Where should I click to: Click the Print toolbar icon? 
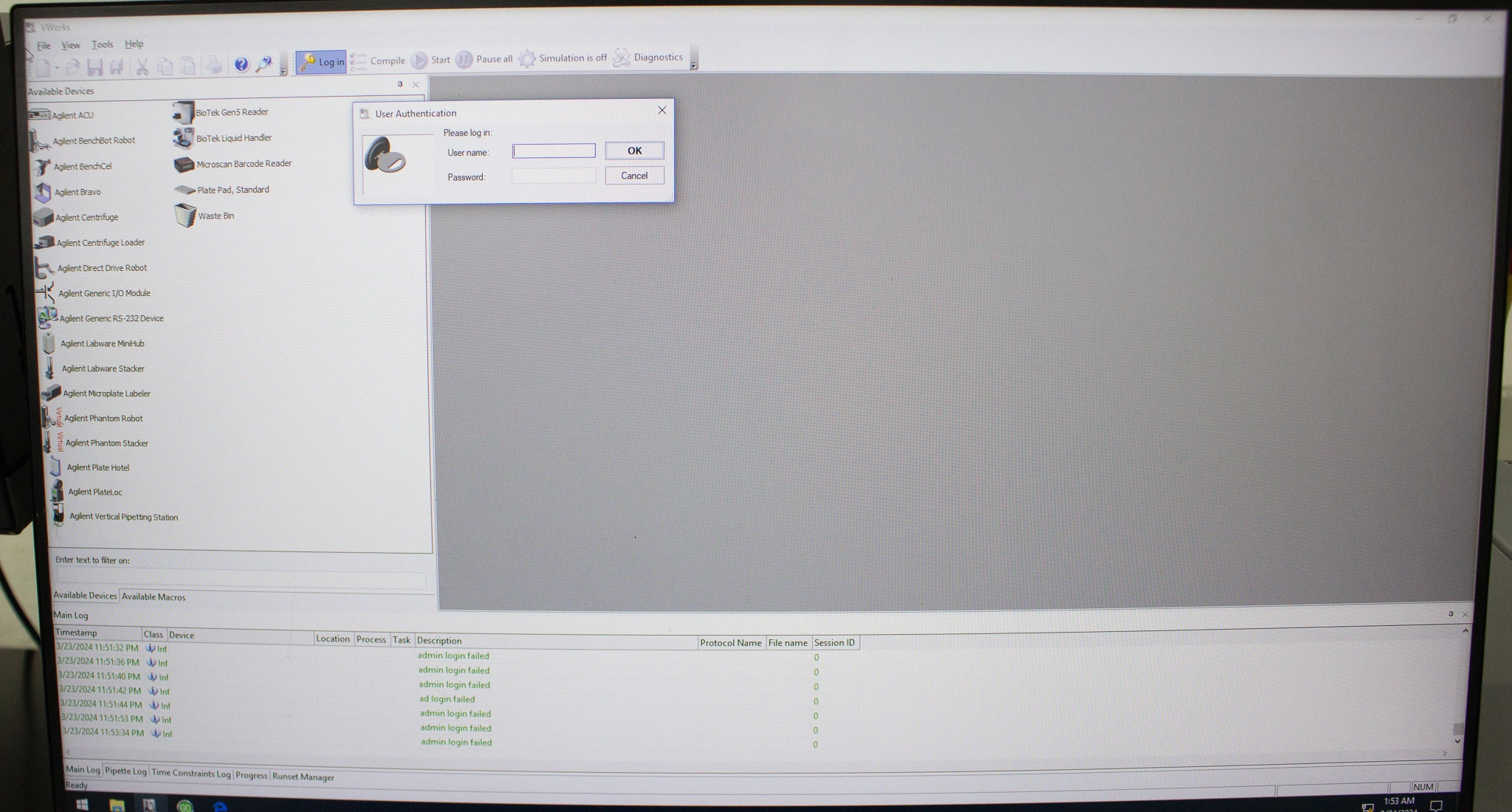214,65
